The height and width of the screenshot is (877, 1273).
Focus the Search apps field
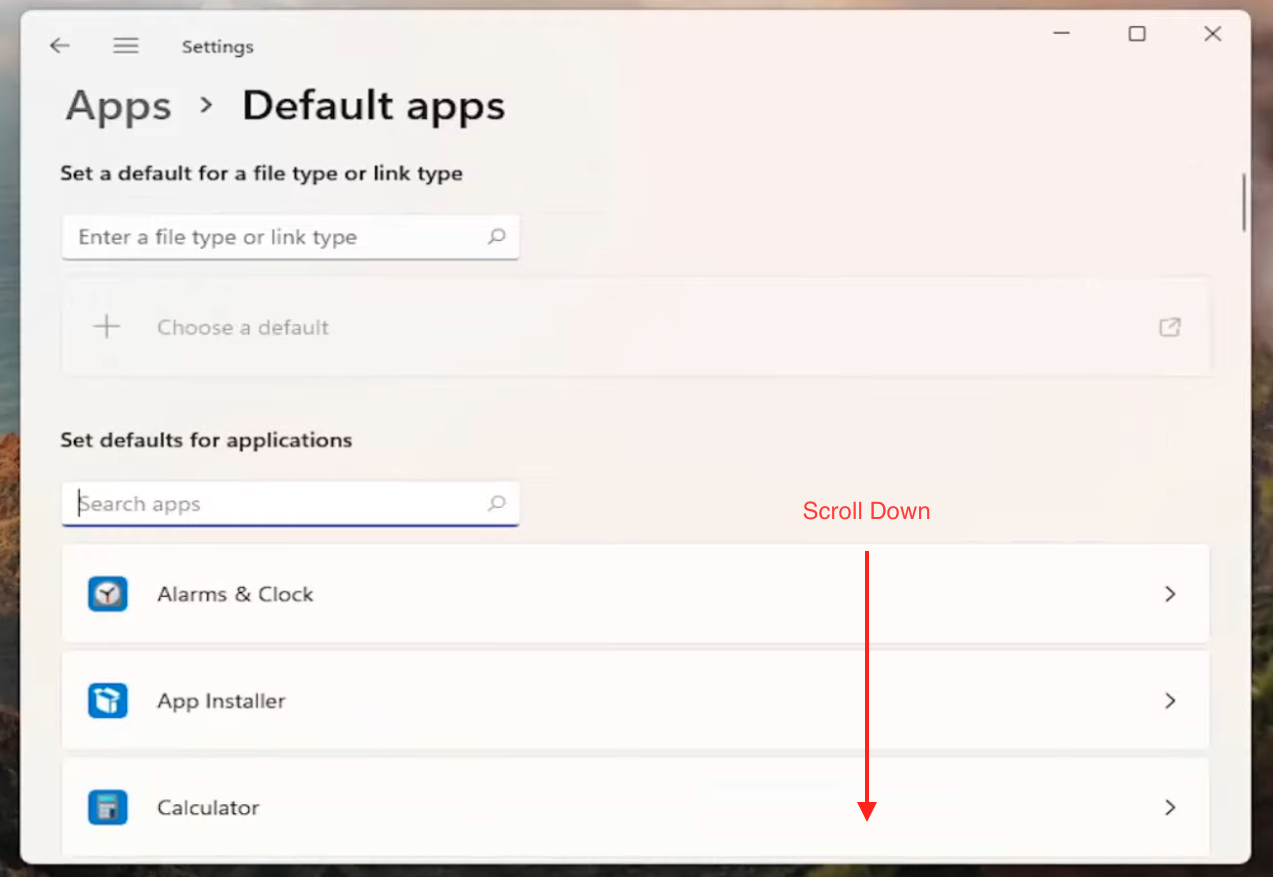coord(290,504)
